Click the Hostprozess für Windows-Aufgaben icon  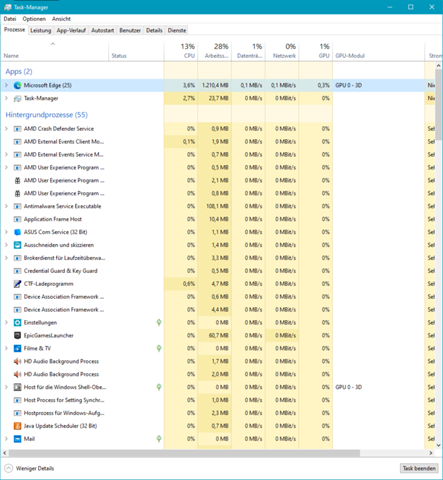click(17, 413)
